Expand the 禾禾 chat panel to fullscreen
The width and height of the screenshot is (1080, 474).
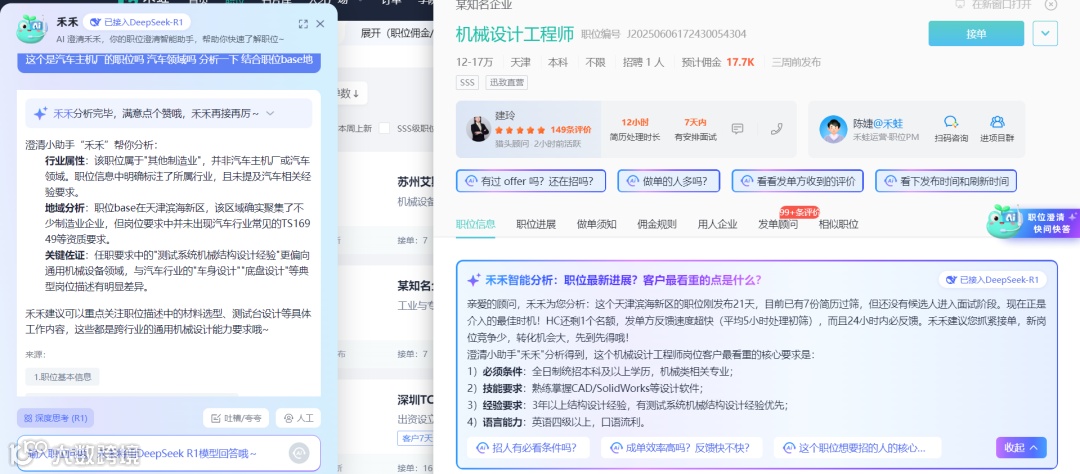[303, 23]
